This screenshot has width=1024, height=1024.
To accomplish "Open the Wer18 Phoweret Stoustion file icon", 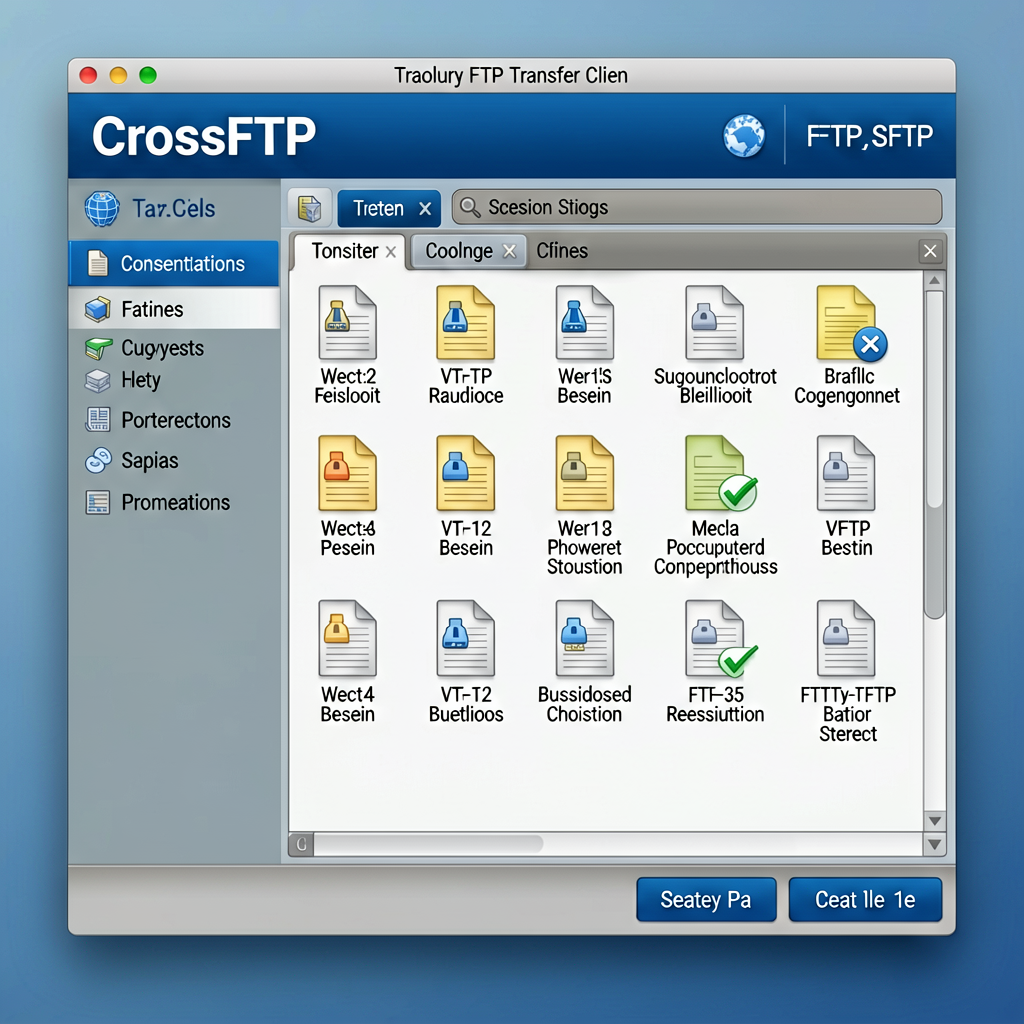I will click(584, 473).
